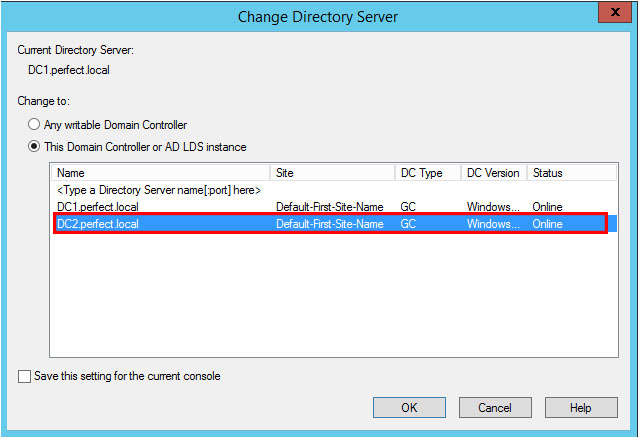Viewport: 639px width, 438px height.
Task: Close the Change Directory Server window
Action: coord(615,12)
